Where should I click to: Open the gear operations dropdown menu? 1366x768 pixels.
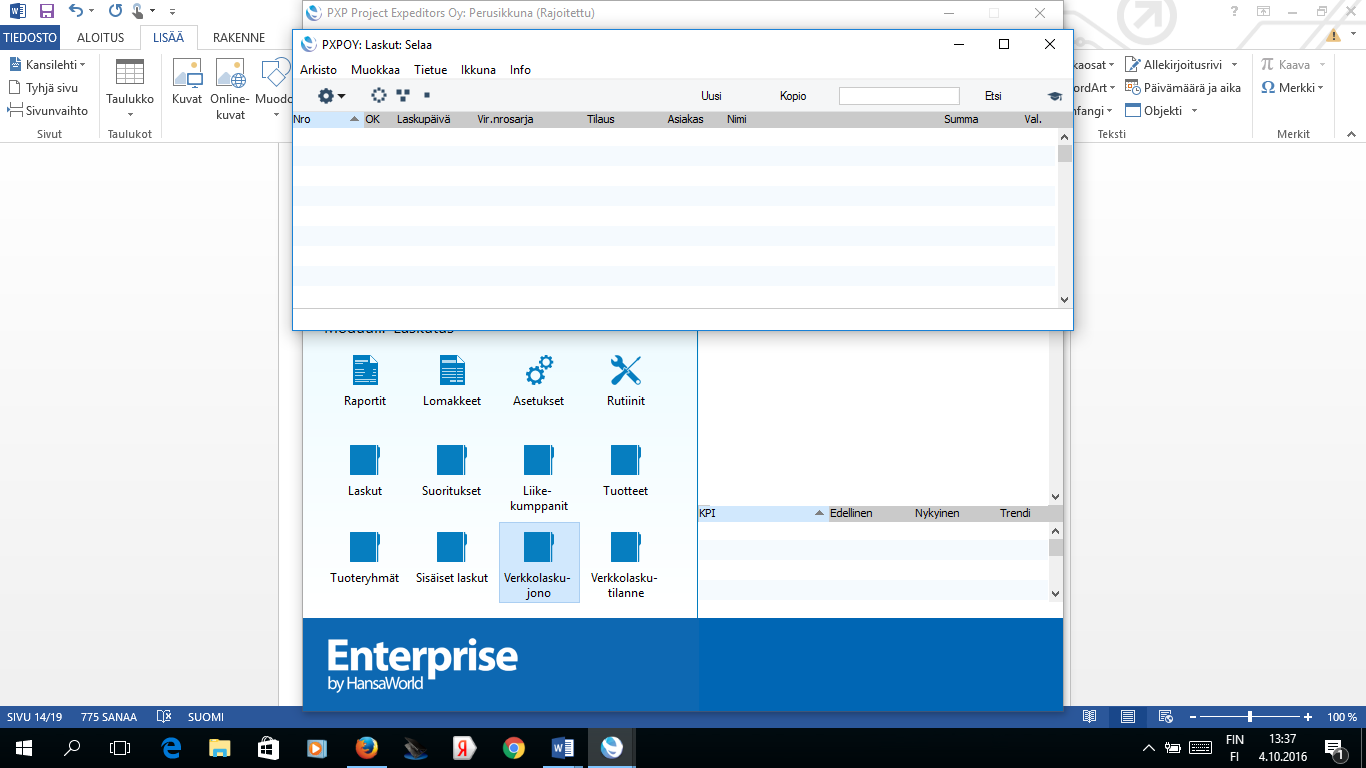(x=331, y=96)
